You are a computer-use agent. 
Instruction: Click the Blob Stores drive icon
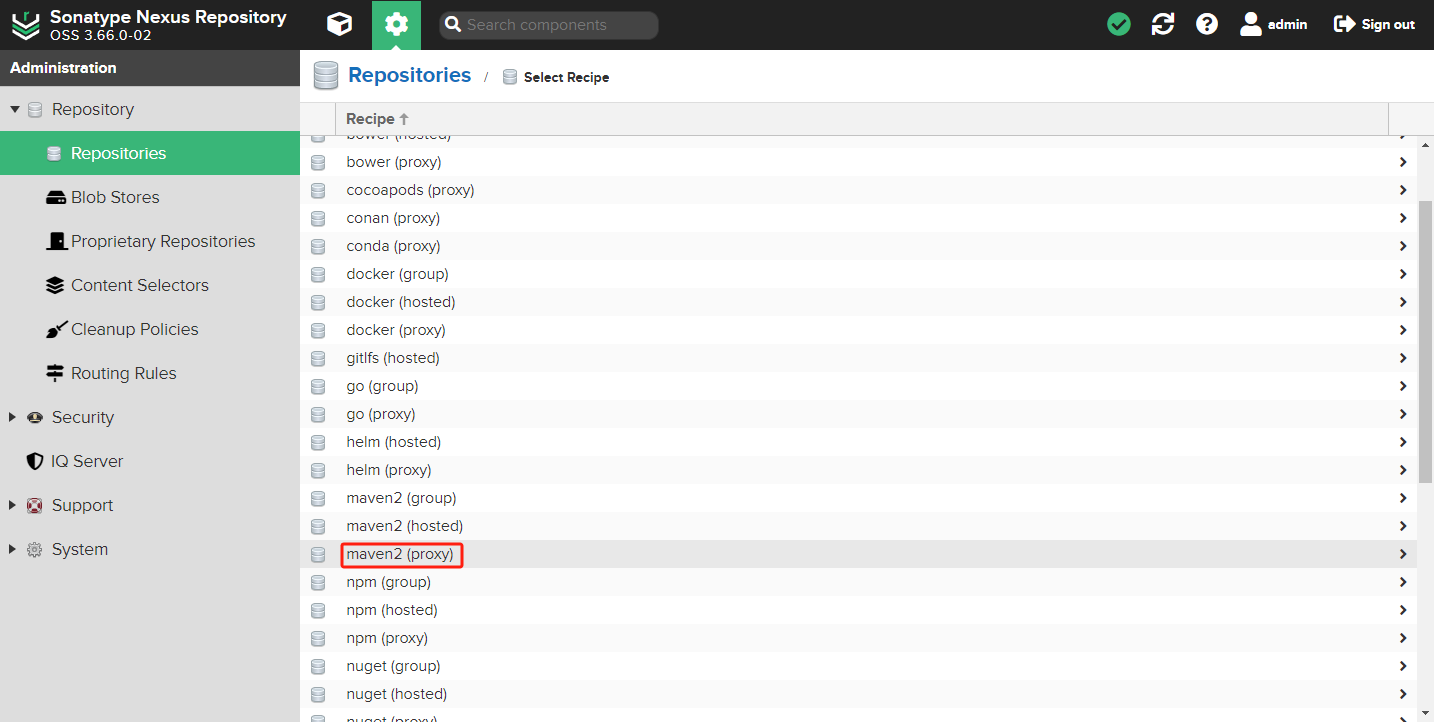tap(55, 197)
